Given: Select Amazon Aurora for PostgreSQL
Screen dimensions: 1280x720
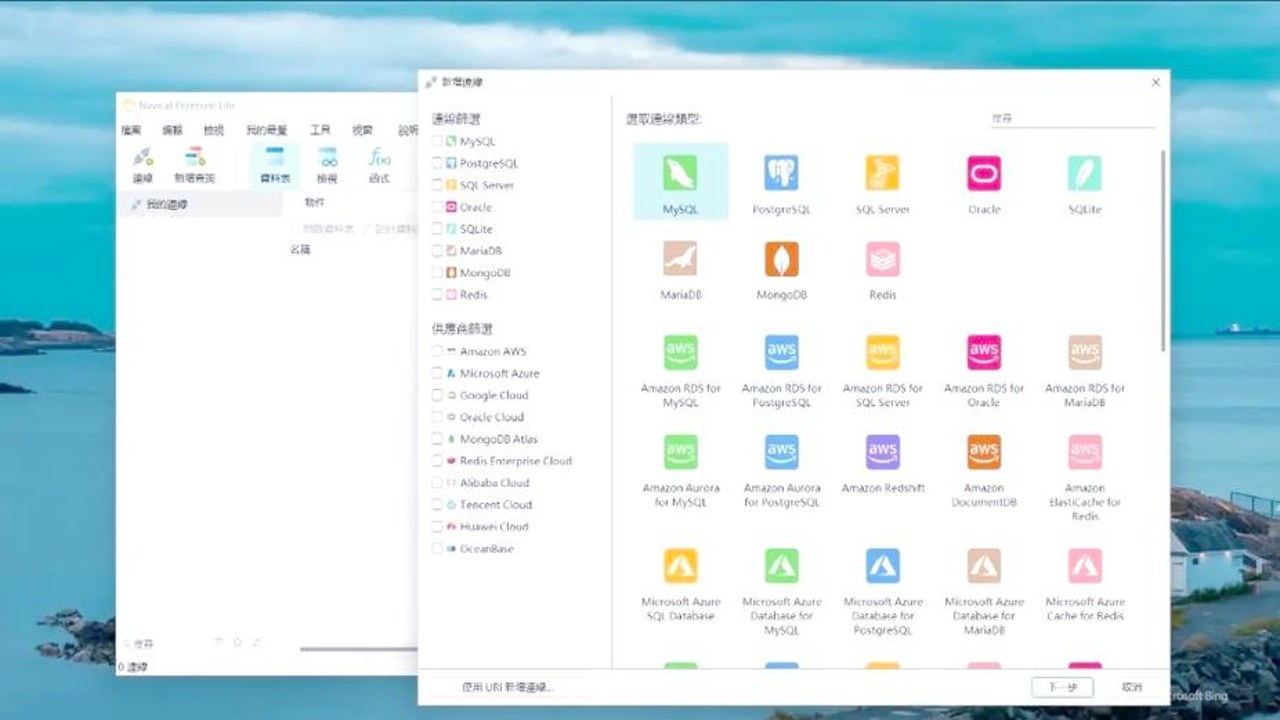Looking at the screenshot, I should (781, 471).
